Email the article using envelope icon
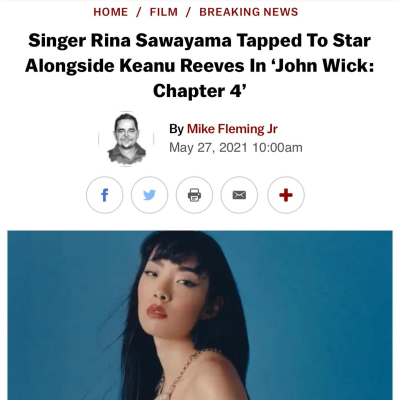Screen dimensions: 400x400 coord(239,195)
